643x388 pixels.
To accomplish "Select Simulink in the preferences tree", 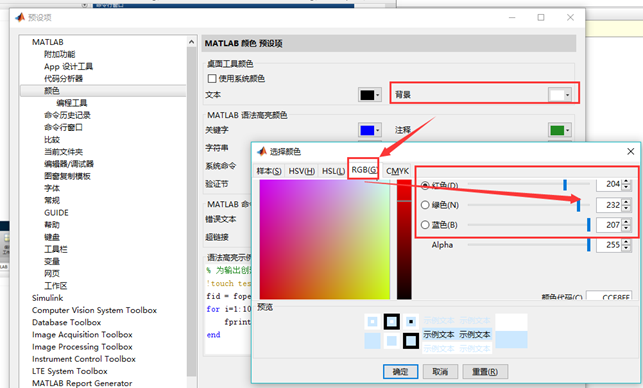I will tap(48, 298).
